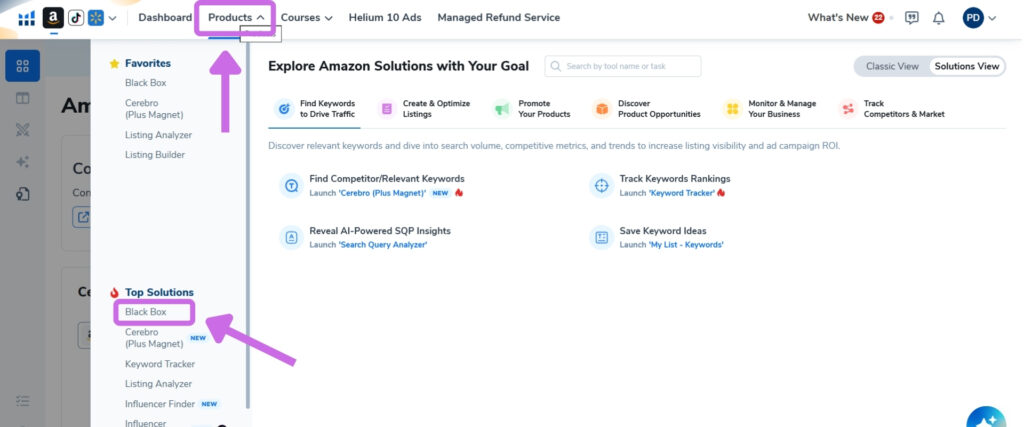
Task: Open the notifications bell
Action: [938, 18]
